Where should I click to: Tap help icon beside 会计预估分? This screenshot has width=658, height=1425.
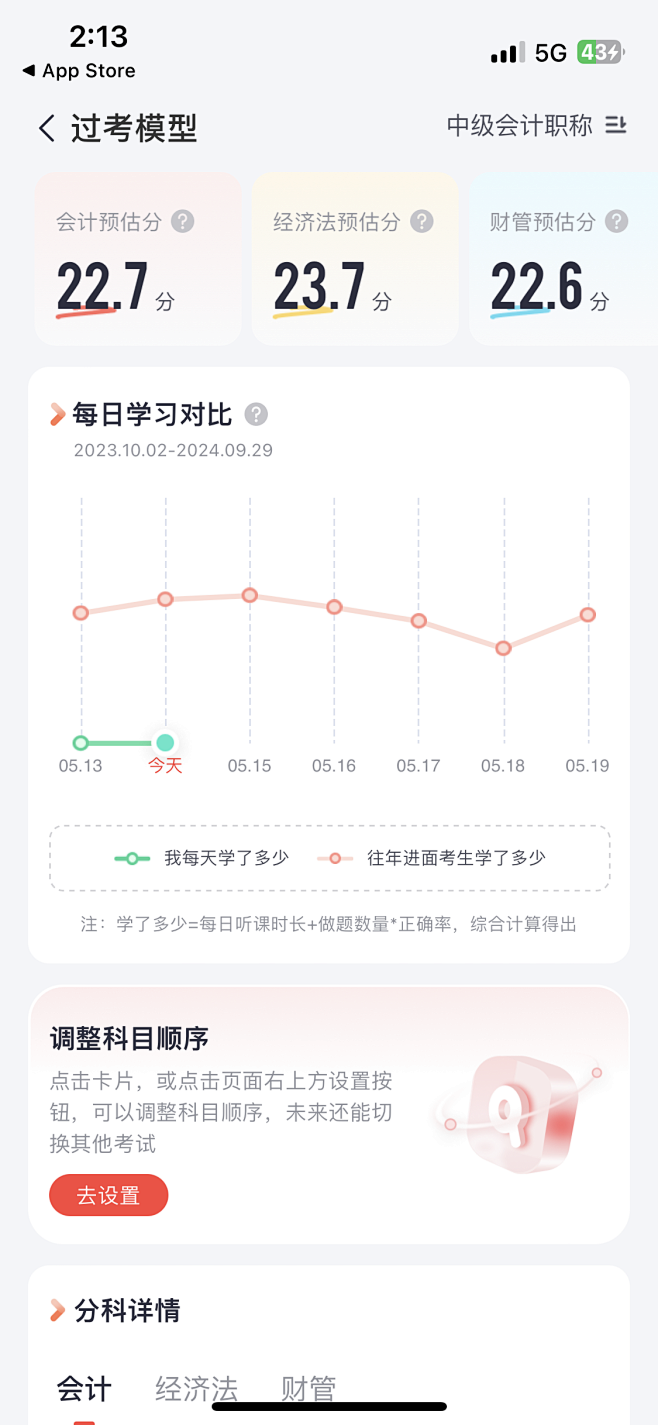point(182,221)
